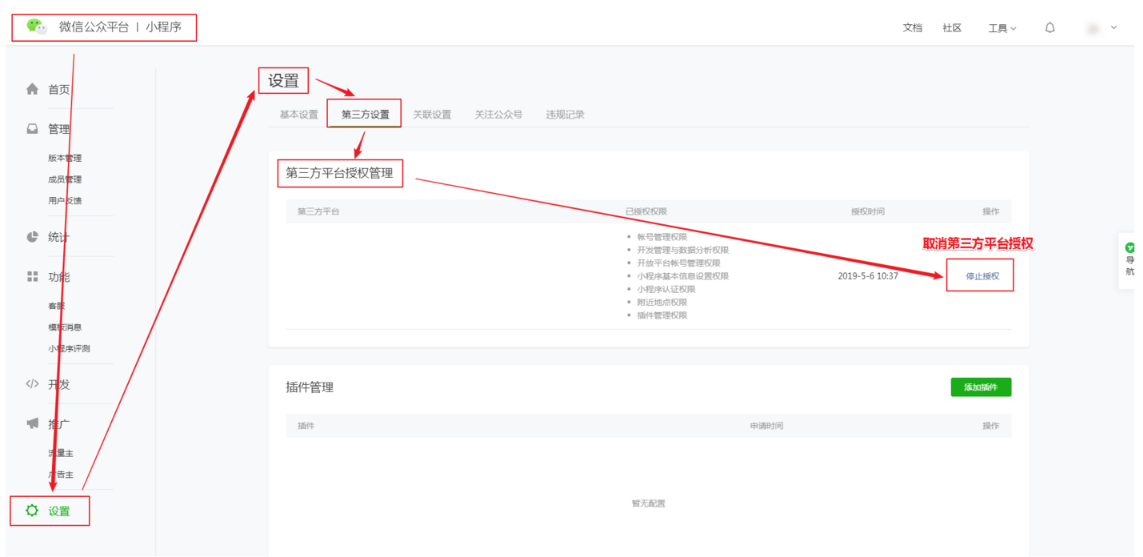Viewport: 1143px width, 557px height.
Task: Click the WeChat logo in the header
Action: point(36,27)
